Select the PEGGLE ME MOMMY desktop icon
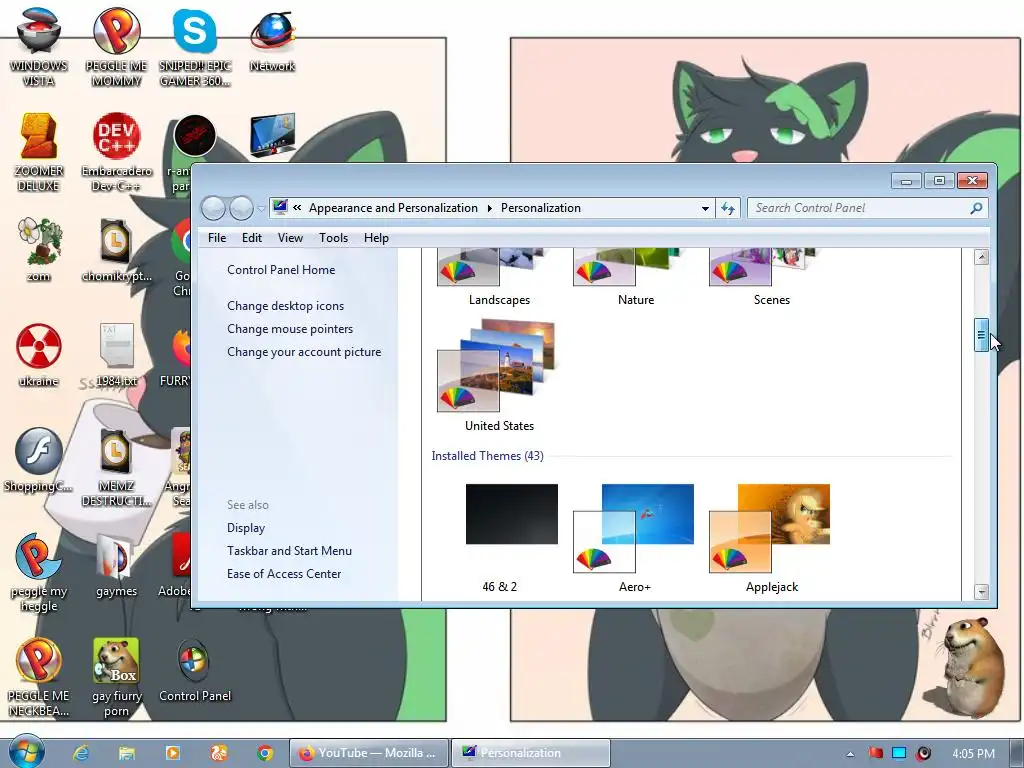Screen dimensions: 1024x768 (x=116, y=46)
